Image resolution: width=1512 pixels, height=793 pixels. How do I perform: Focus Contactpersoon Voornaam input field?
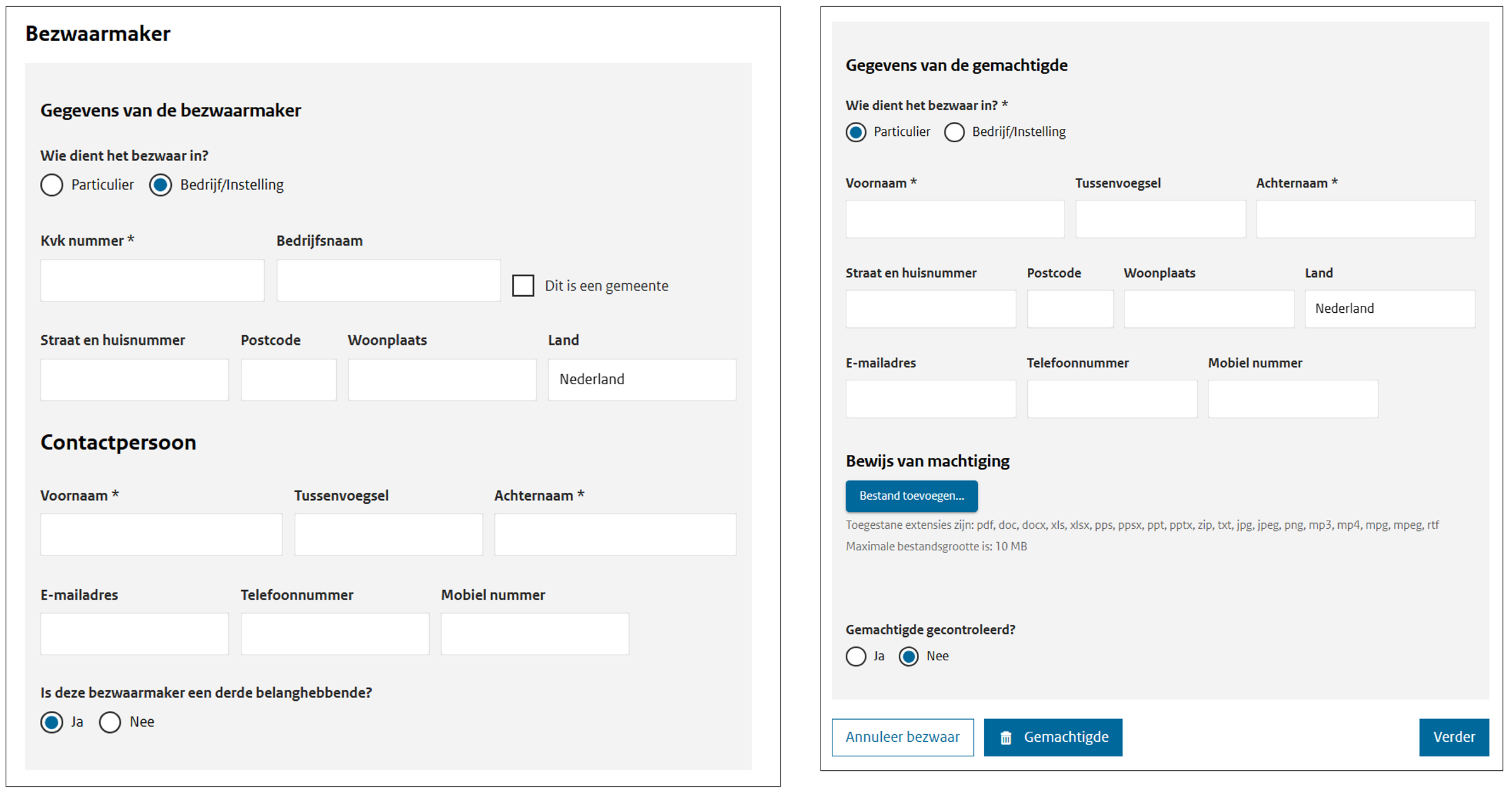[161, 535]
